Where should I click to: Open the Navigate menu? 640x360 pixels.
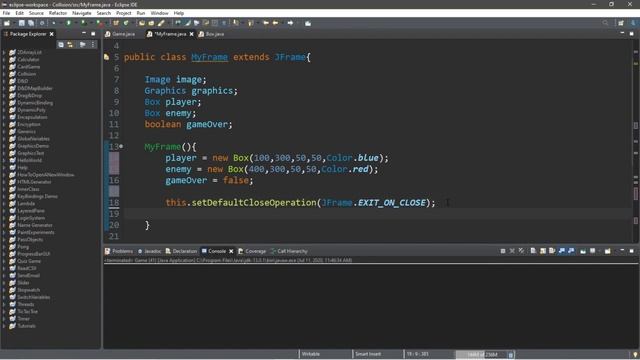(82, 13)
